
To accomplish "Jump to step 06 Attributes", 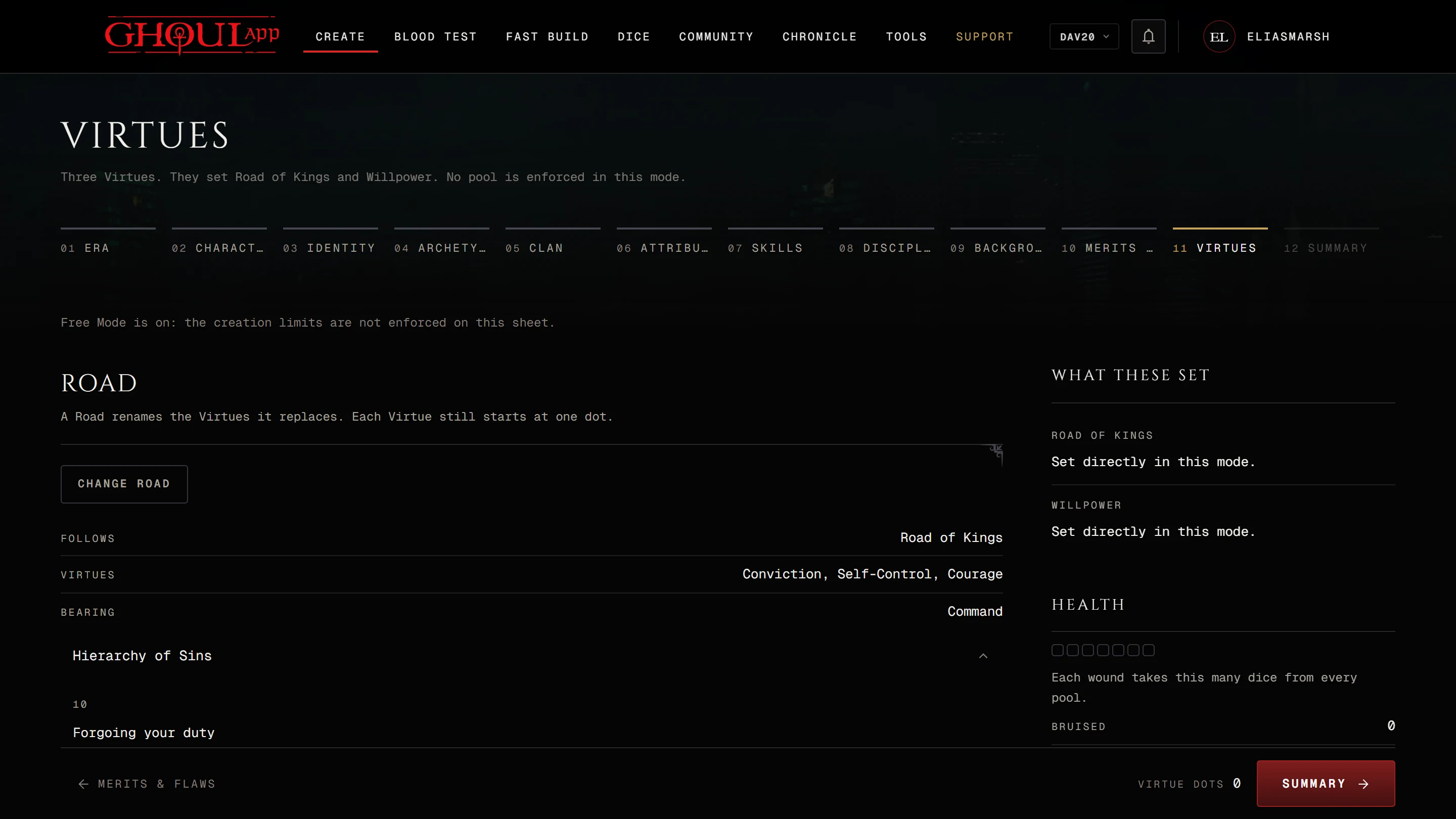I will tap(664, 242).
